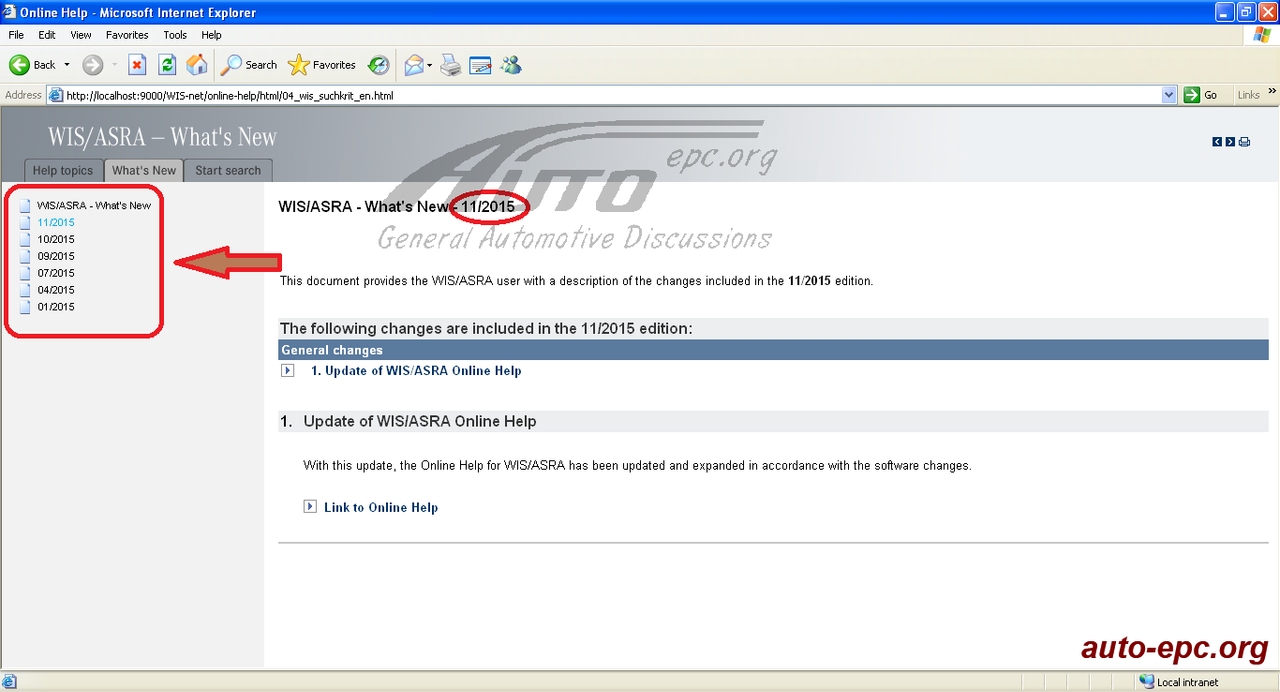Click the Edit page toolbar icon

tap(481, 65)
